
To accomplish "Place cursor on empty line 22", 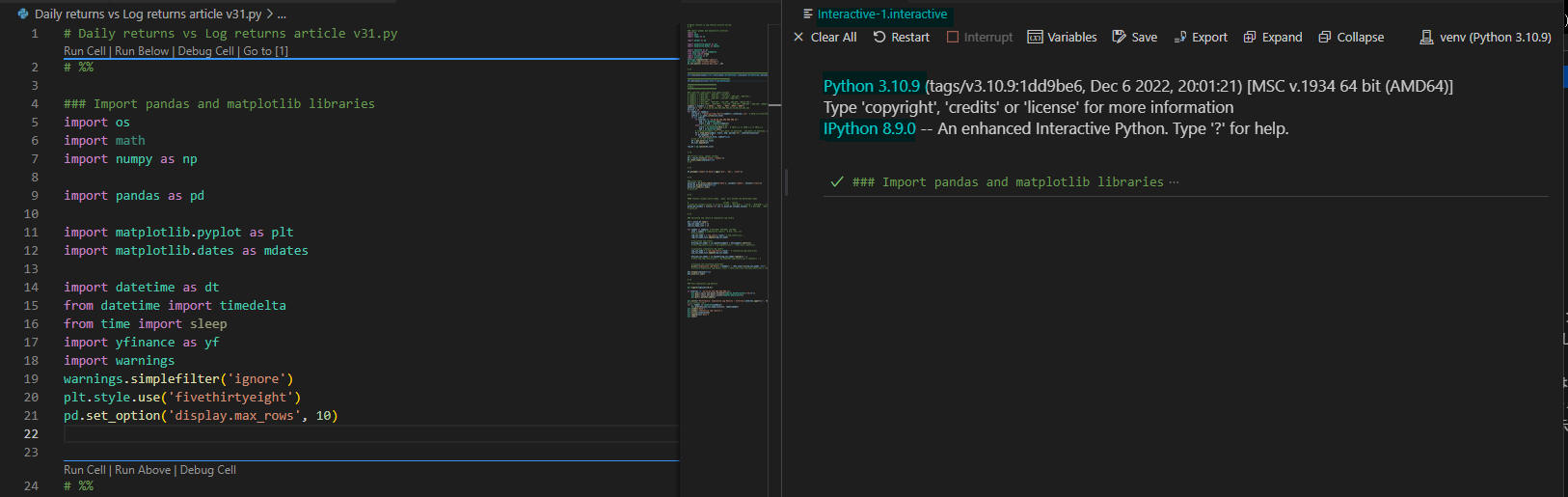I will pos(371,434).
